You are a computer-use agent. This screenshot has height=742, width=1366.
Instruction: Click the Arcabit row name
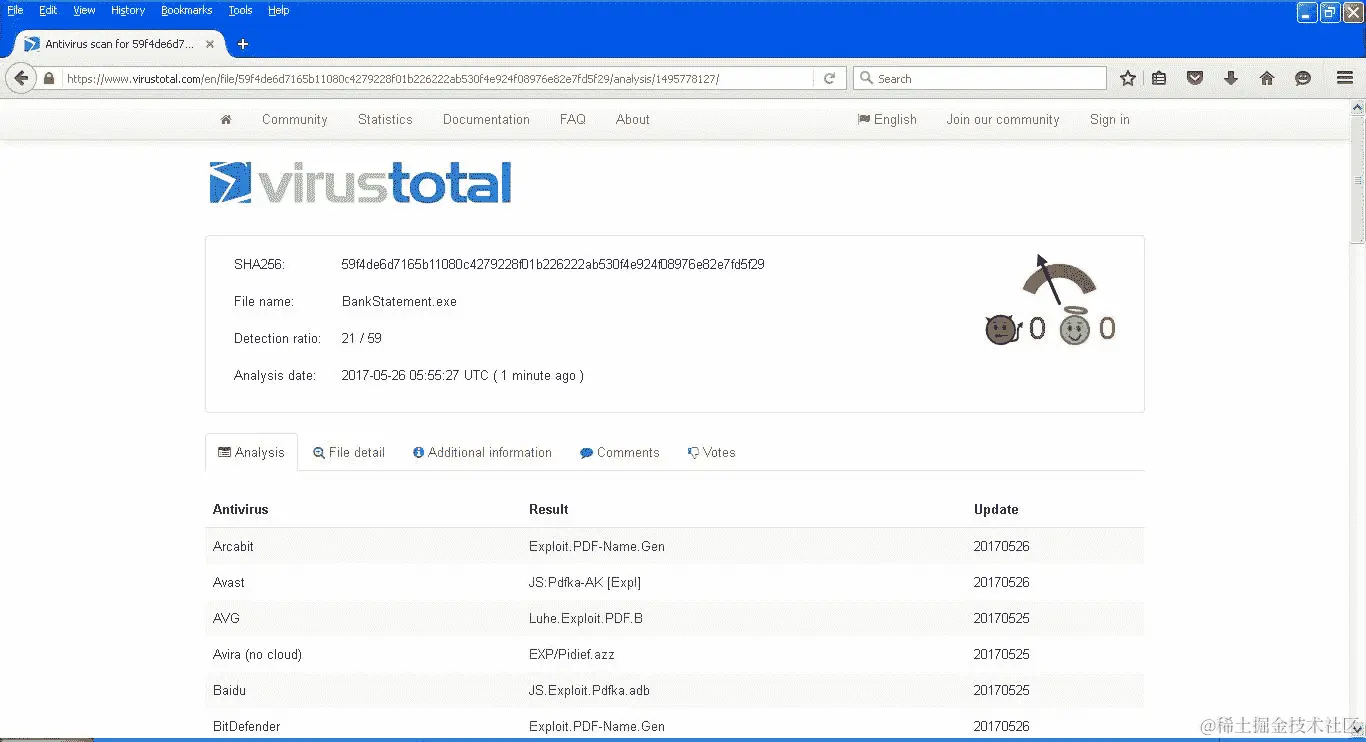tap(233, 546)
